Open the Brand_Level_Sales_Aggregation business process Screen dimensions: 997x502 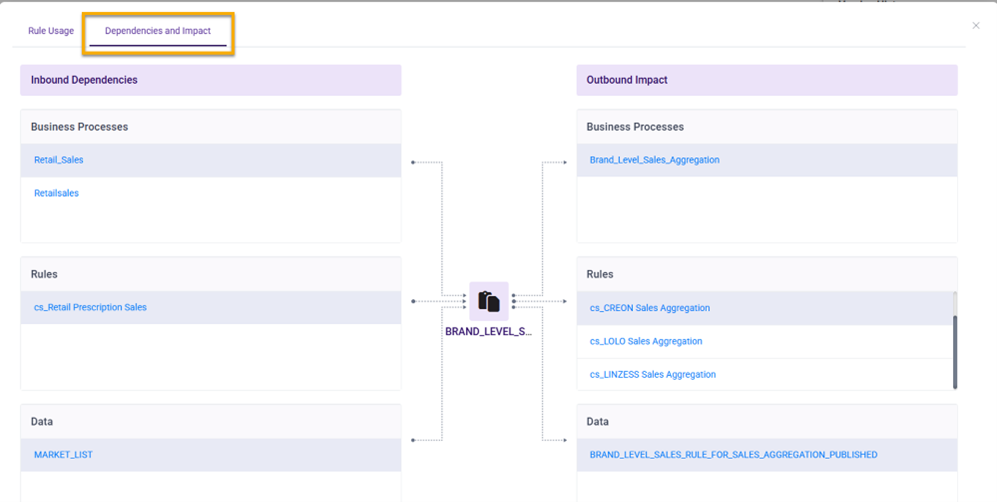click(x=654, y=160)
